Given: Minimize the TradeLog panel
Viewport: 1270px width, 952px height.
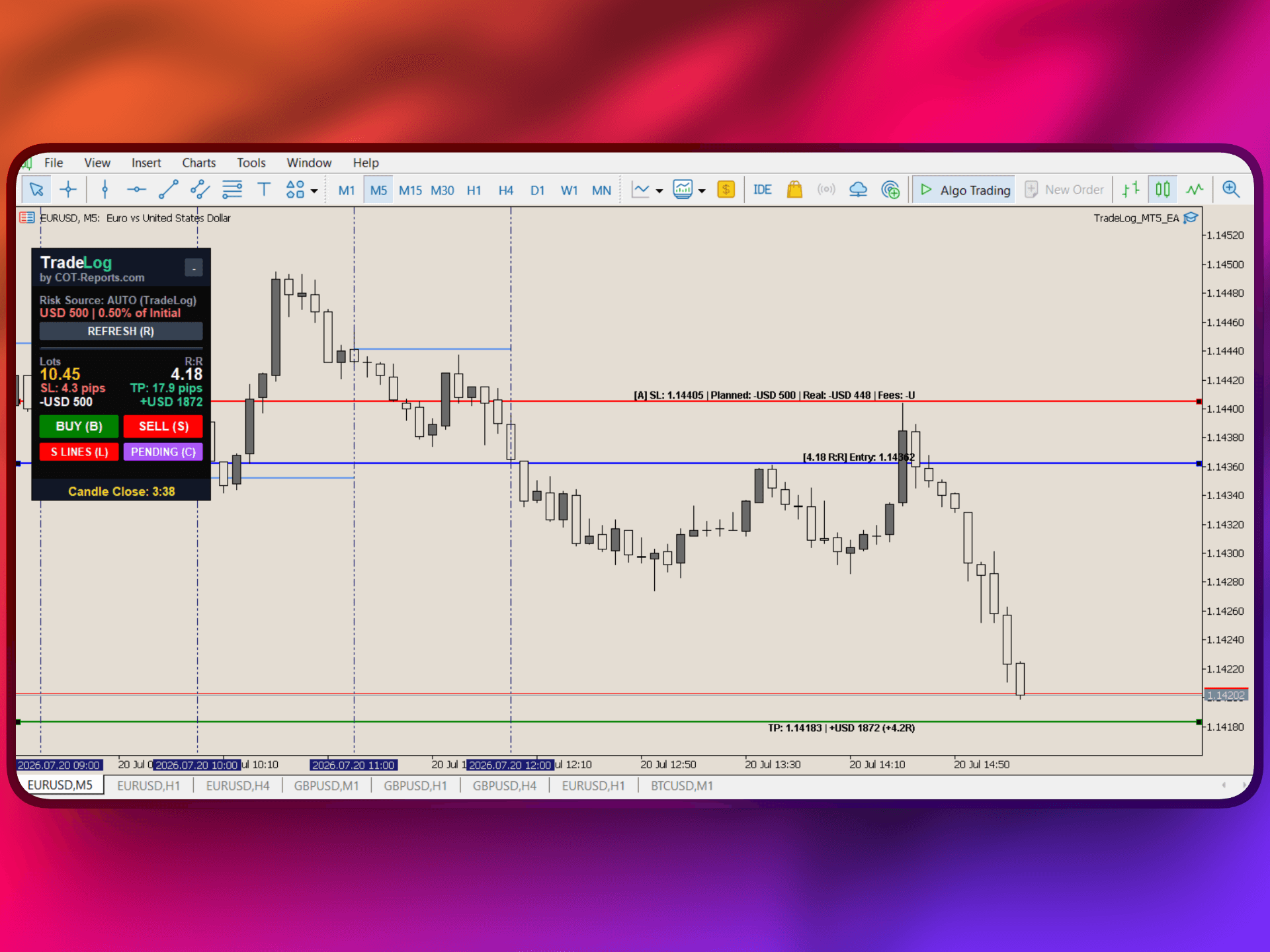Looking at the screenshot, I should 194,268.
